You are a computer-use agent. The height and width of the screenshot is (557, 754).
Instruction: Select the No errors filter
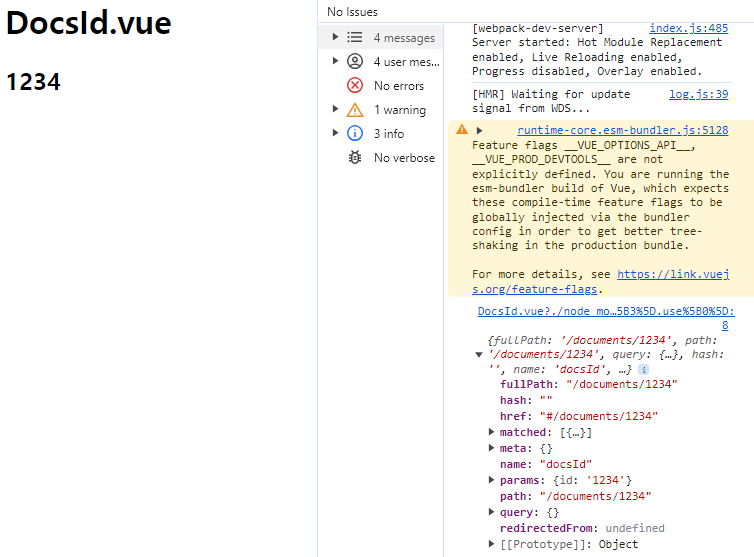point(381,86)
